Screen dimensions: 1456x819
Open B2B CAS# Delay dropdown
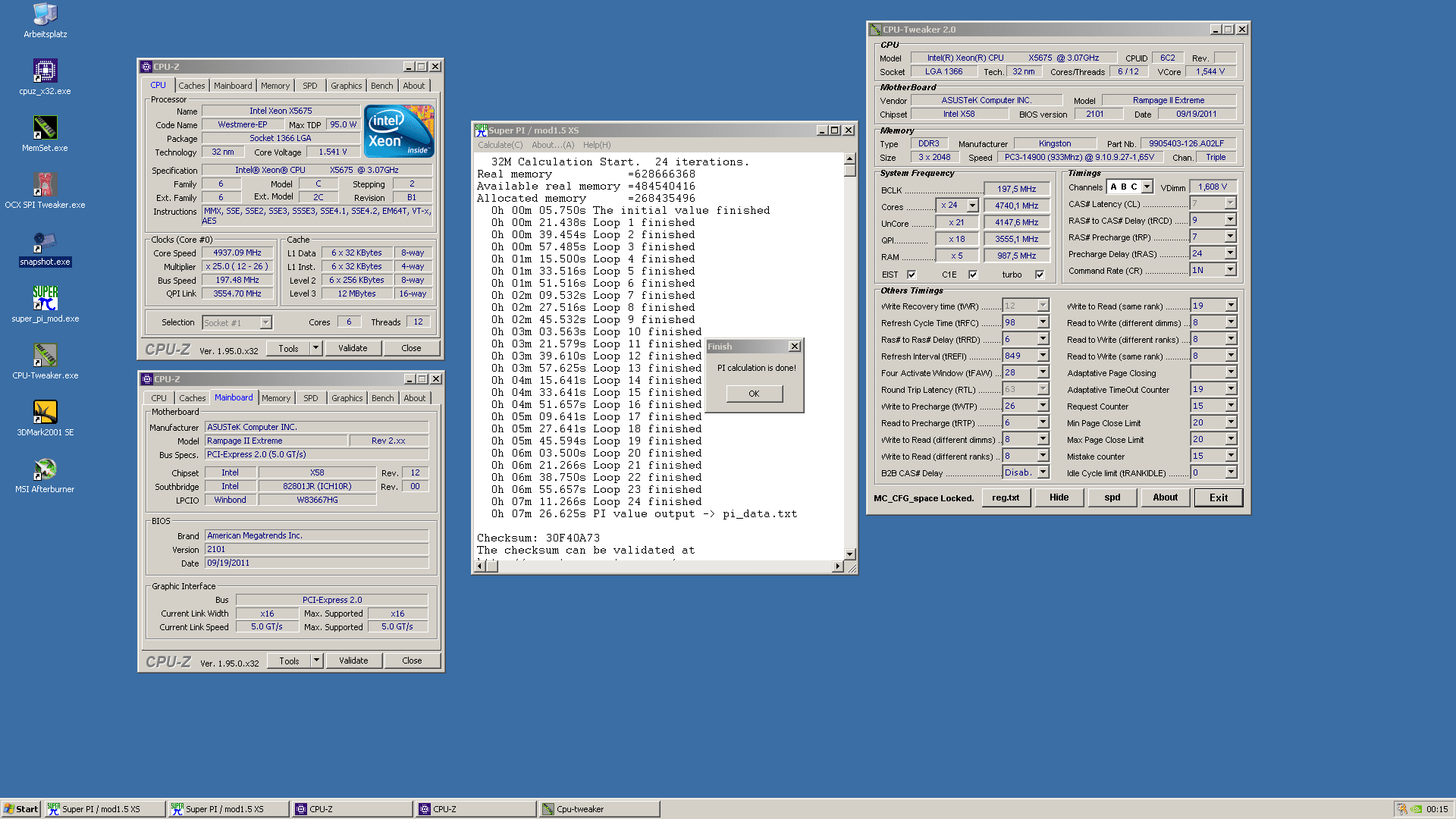tap(1043, 472)
